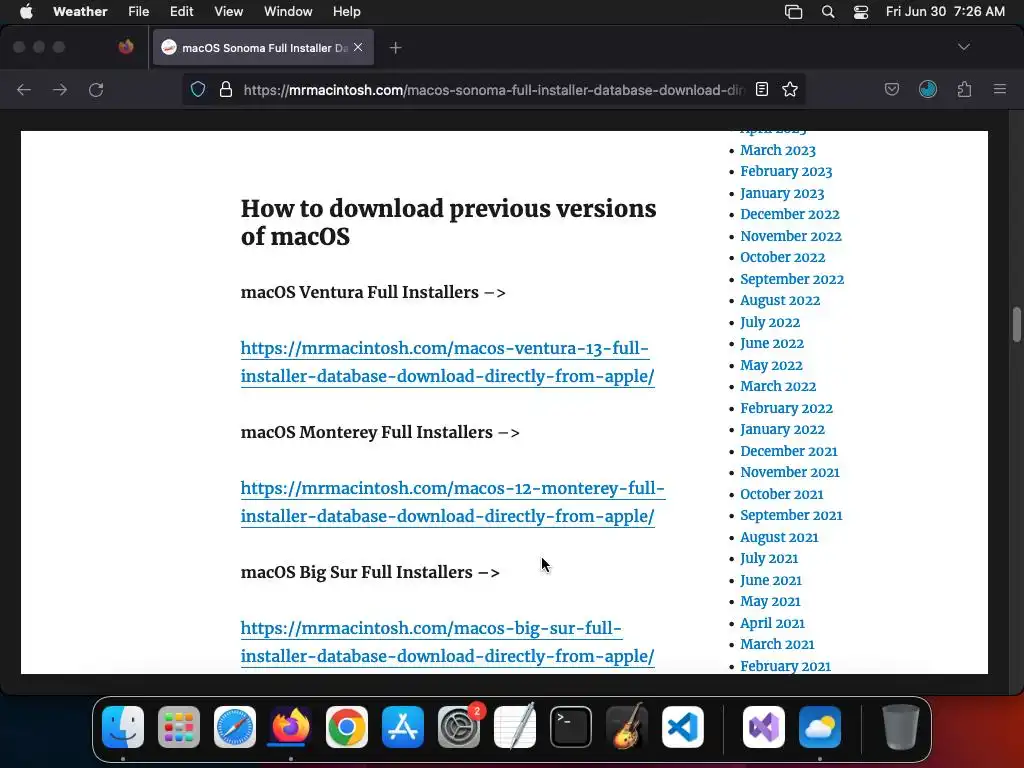The width and height of the screenshot is (1024, 768).
Task: Open the Help menu
Action: pyautogui.click(x=347, y=12)
